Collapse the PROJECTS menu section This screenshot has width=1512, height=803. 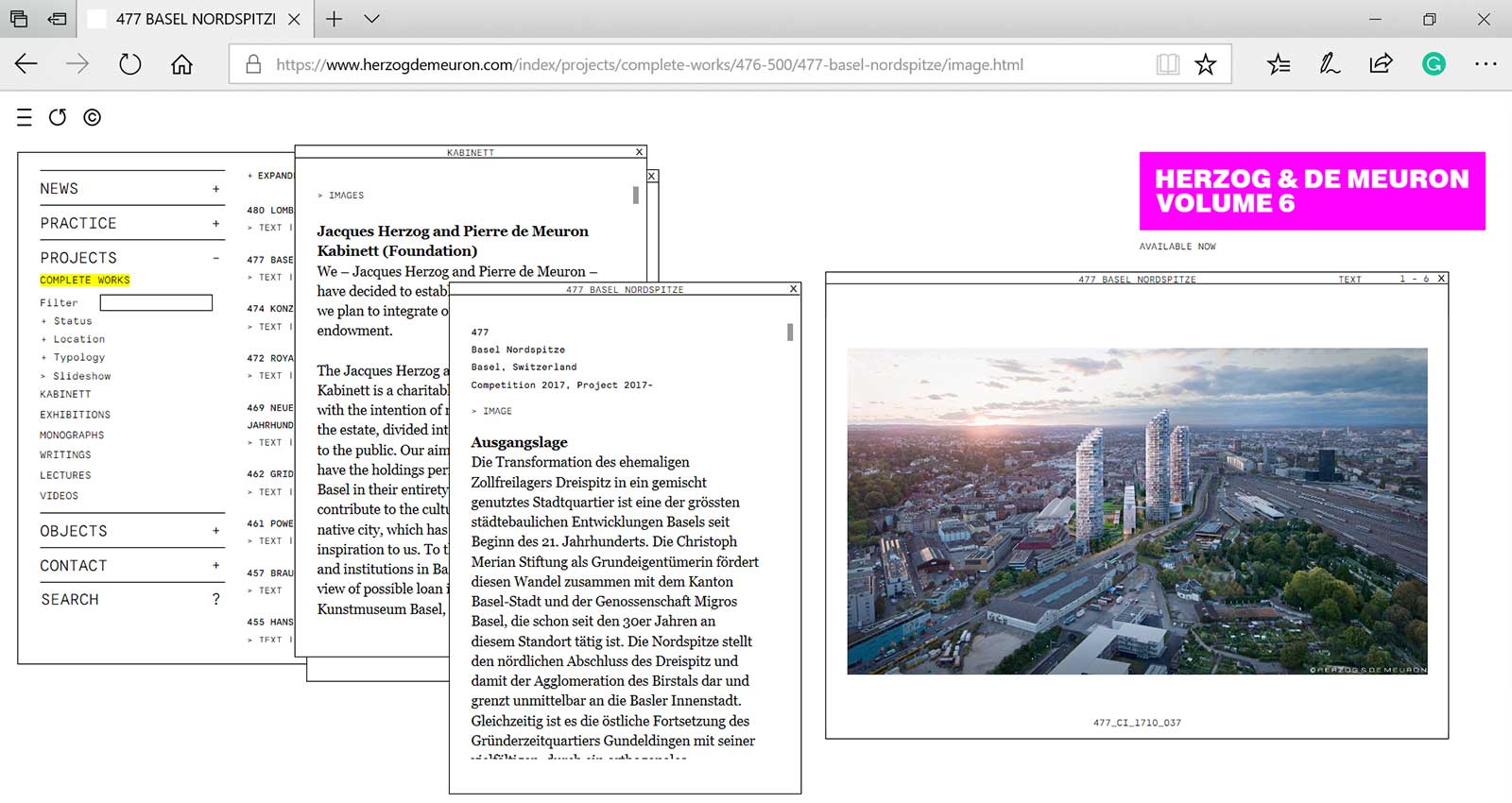(x=215, y=258)
